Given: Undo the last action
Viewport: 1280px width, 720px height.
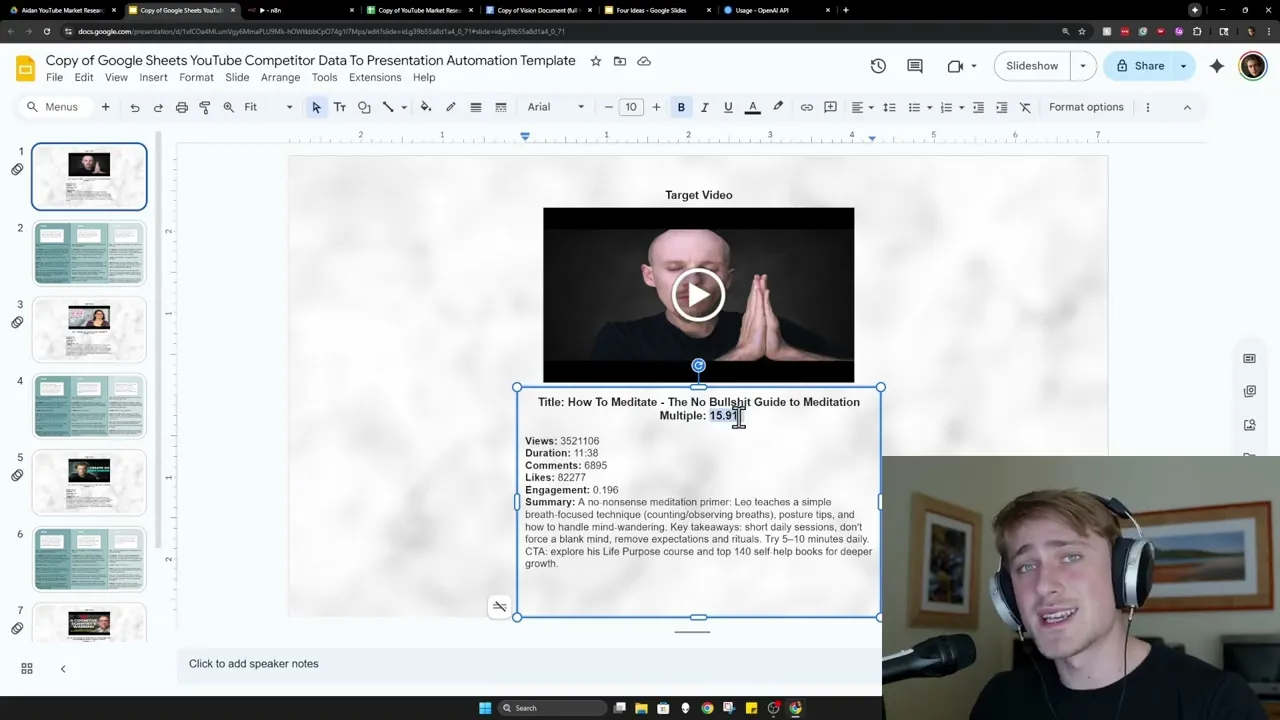Looking at the screenshot, I should pos(134,107).
